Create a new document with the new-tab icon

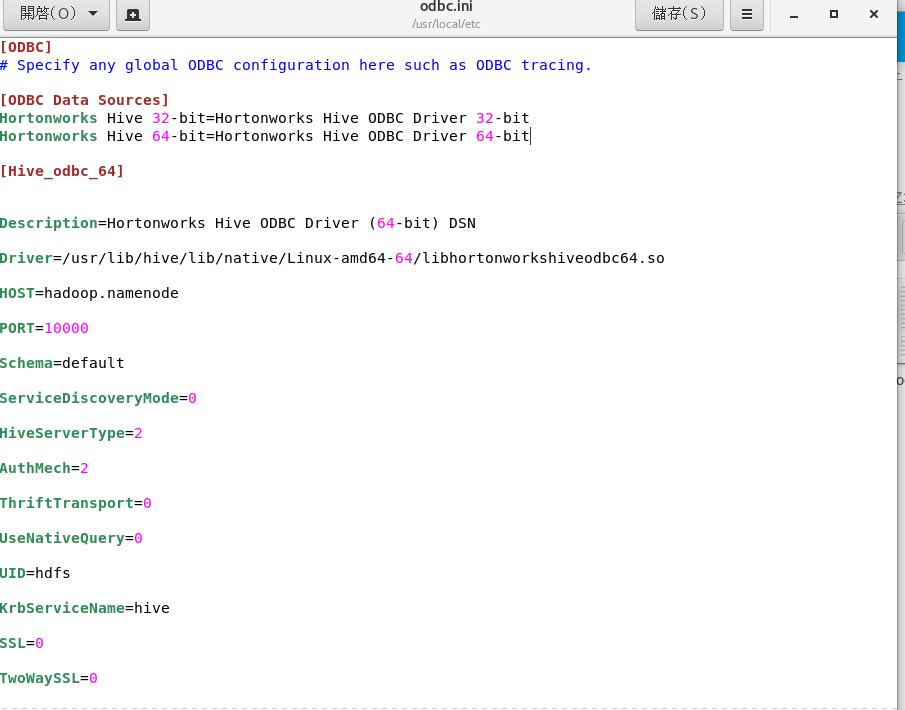(133, 14)
